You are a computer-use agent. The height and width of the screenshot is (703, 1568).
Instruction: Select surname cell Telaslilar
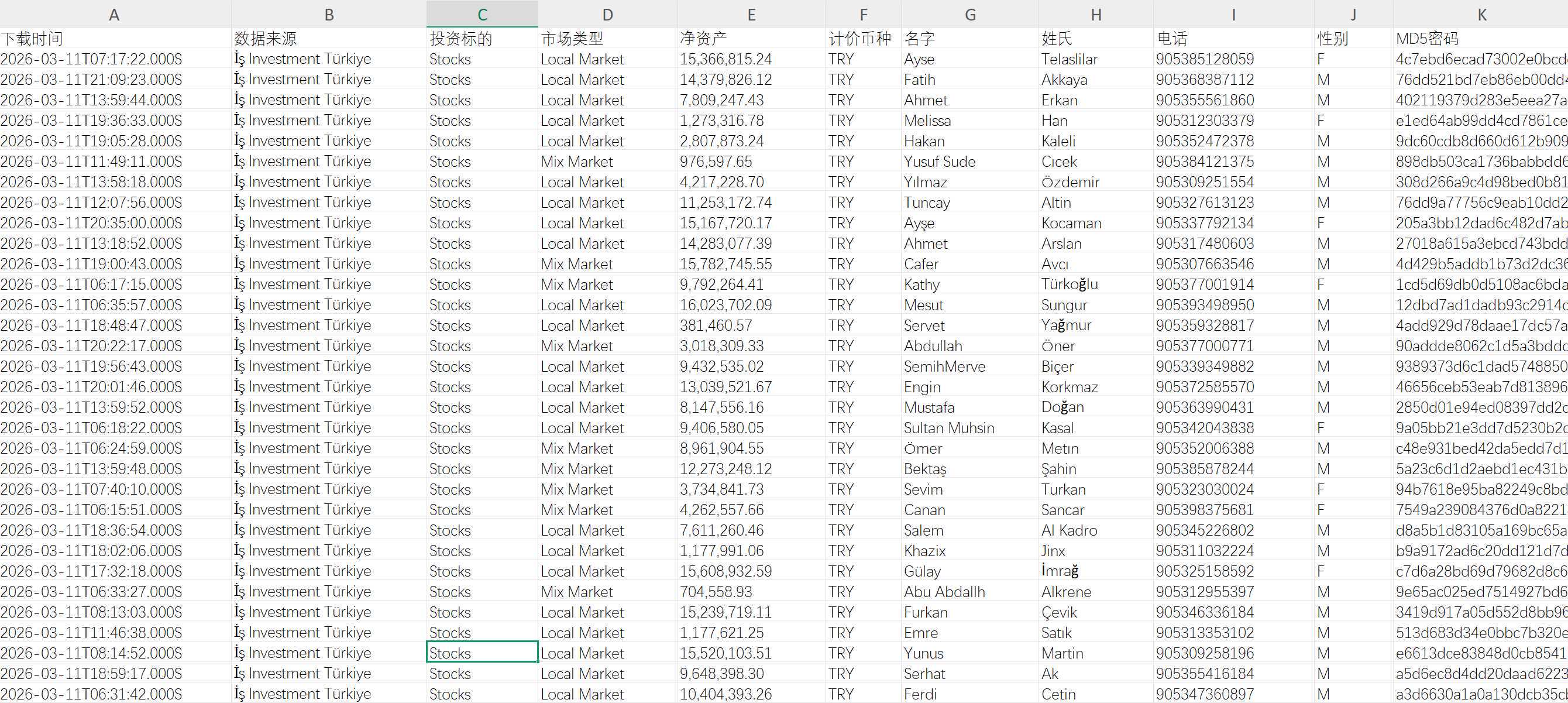click(x=1096, y=59)
